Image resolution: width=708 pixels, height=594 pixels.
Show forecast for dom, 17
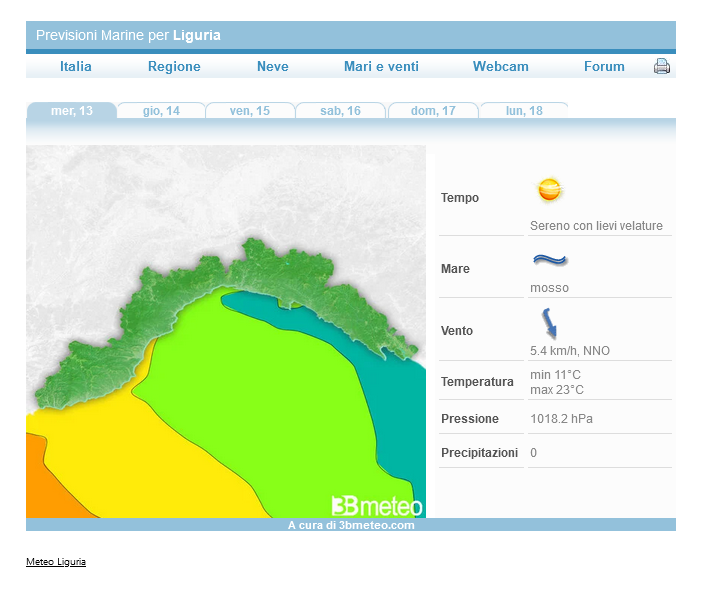point(433,111)
